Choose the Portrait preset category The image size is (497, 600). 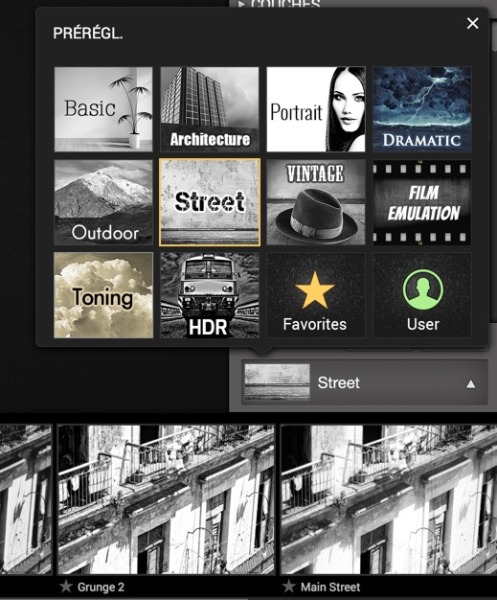[316, 109]
